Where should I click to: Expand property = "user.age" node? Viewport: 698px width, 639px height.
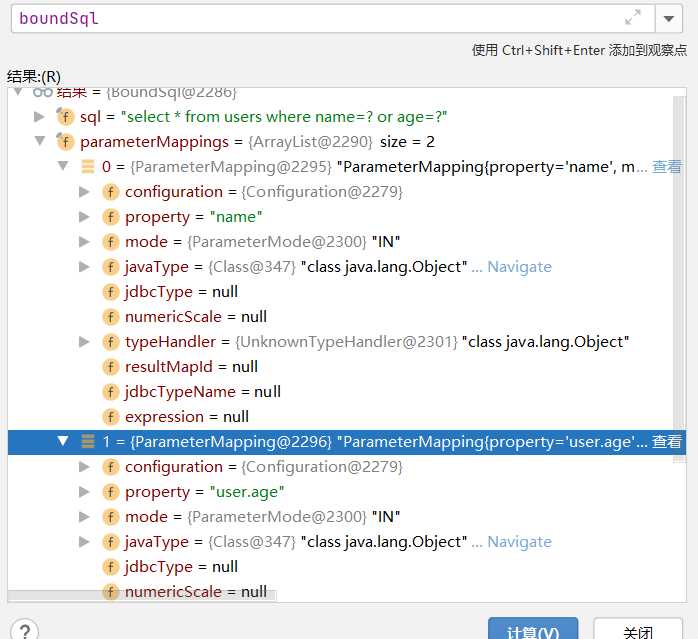click(84, 492)
